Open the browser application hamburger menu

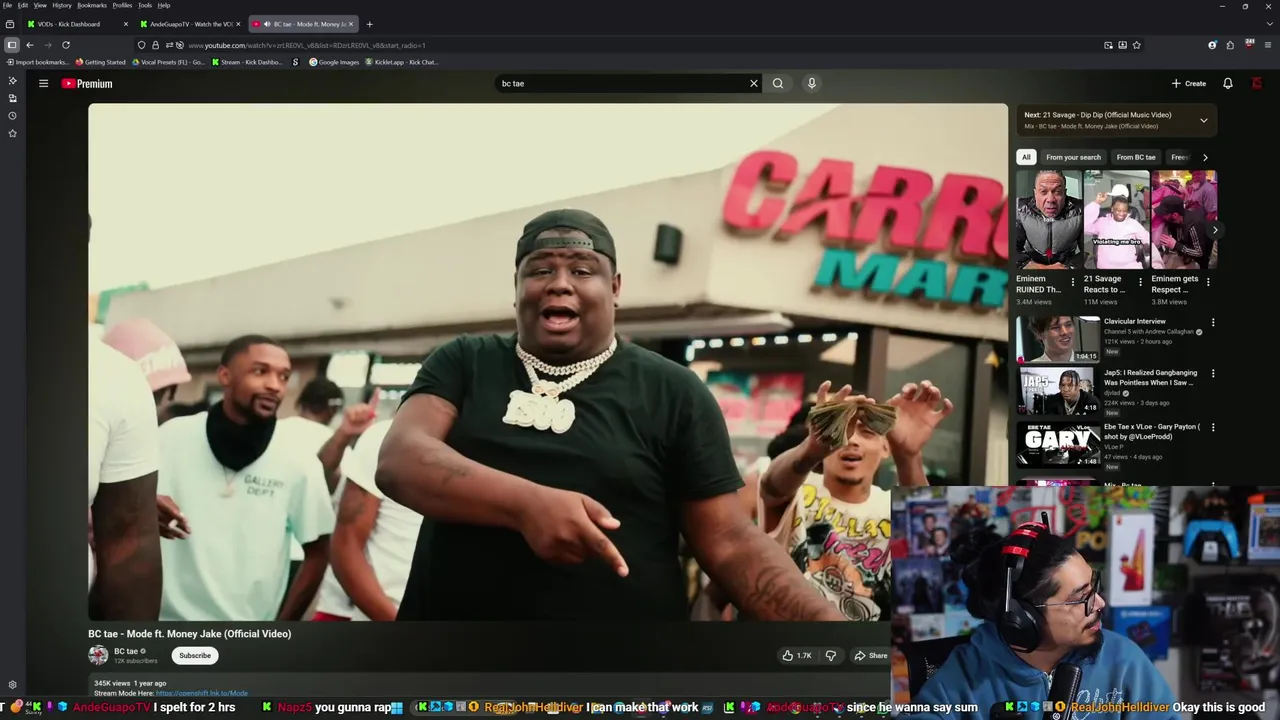pos(1267,45)
